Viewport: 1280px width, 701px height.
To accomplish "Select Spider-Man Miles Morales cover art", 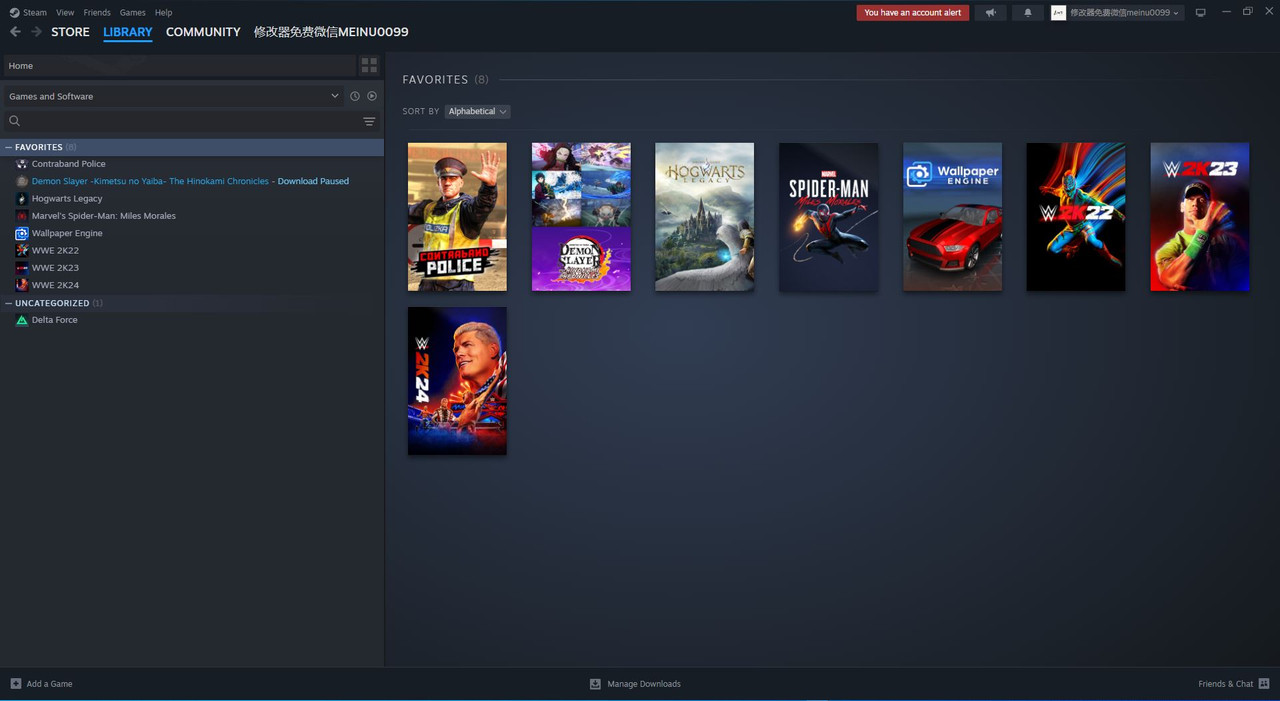I will pos(829,217).
